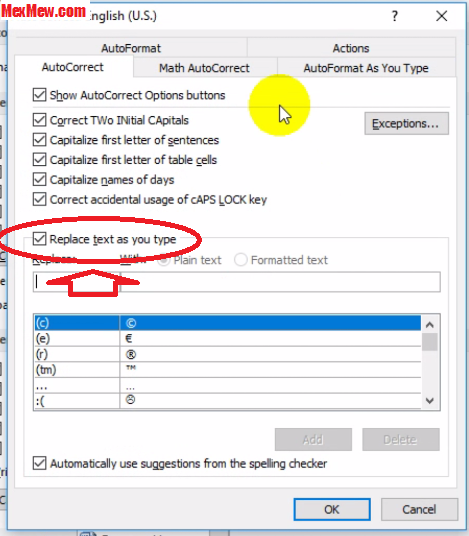
Task: Dismiss the dialog with Cancel
Action: 419,509
